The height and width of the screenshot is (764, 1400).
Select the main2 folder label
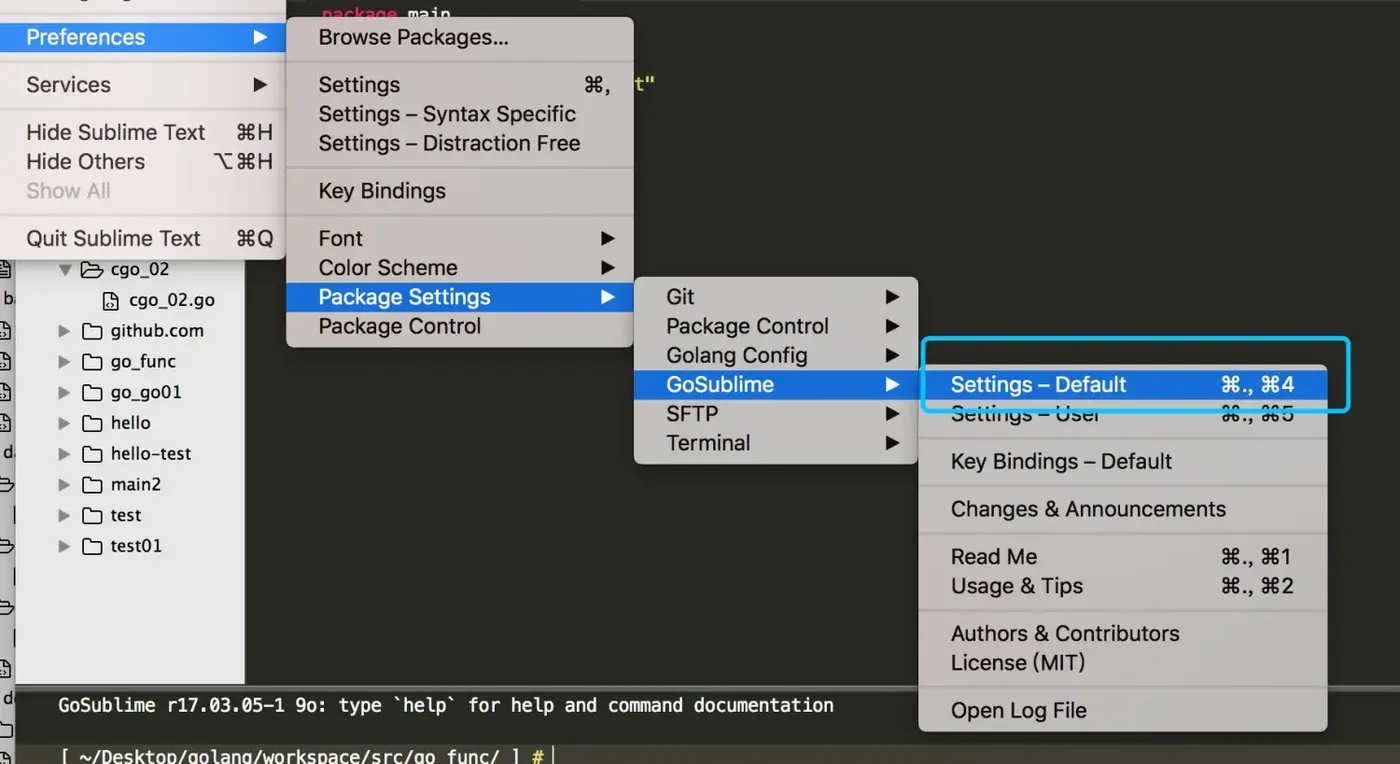136,485
